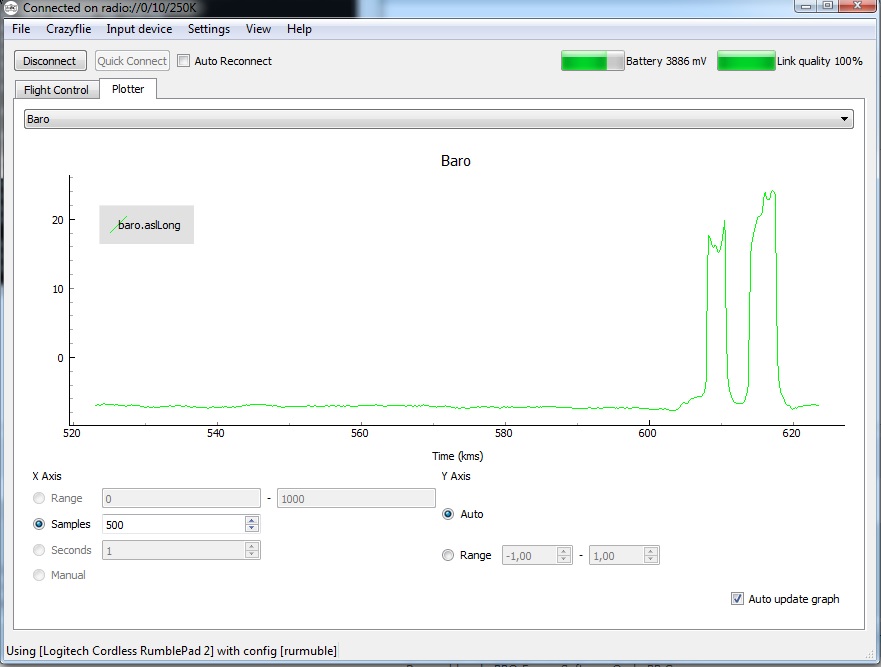Screen dimensions: 881x667
Task: Click the Samples input field
Action: [172, 524]
